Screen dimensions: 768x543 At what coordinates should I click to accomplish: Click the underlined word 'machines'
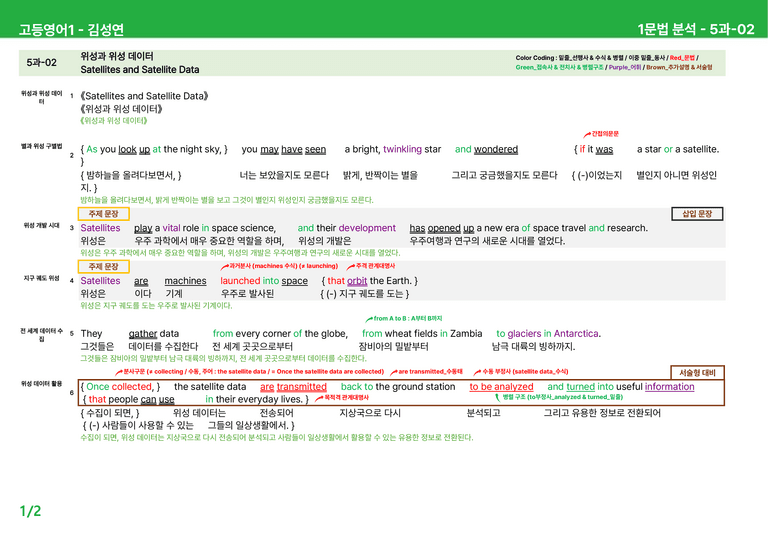[x=185, y=281]
